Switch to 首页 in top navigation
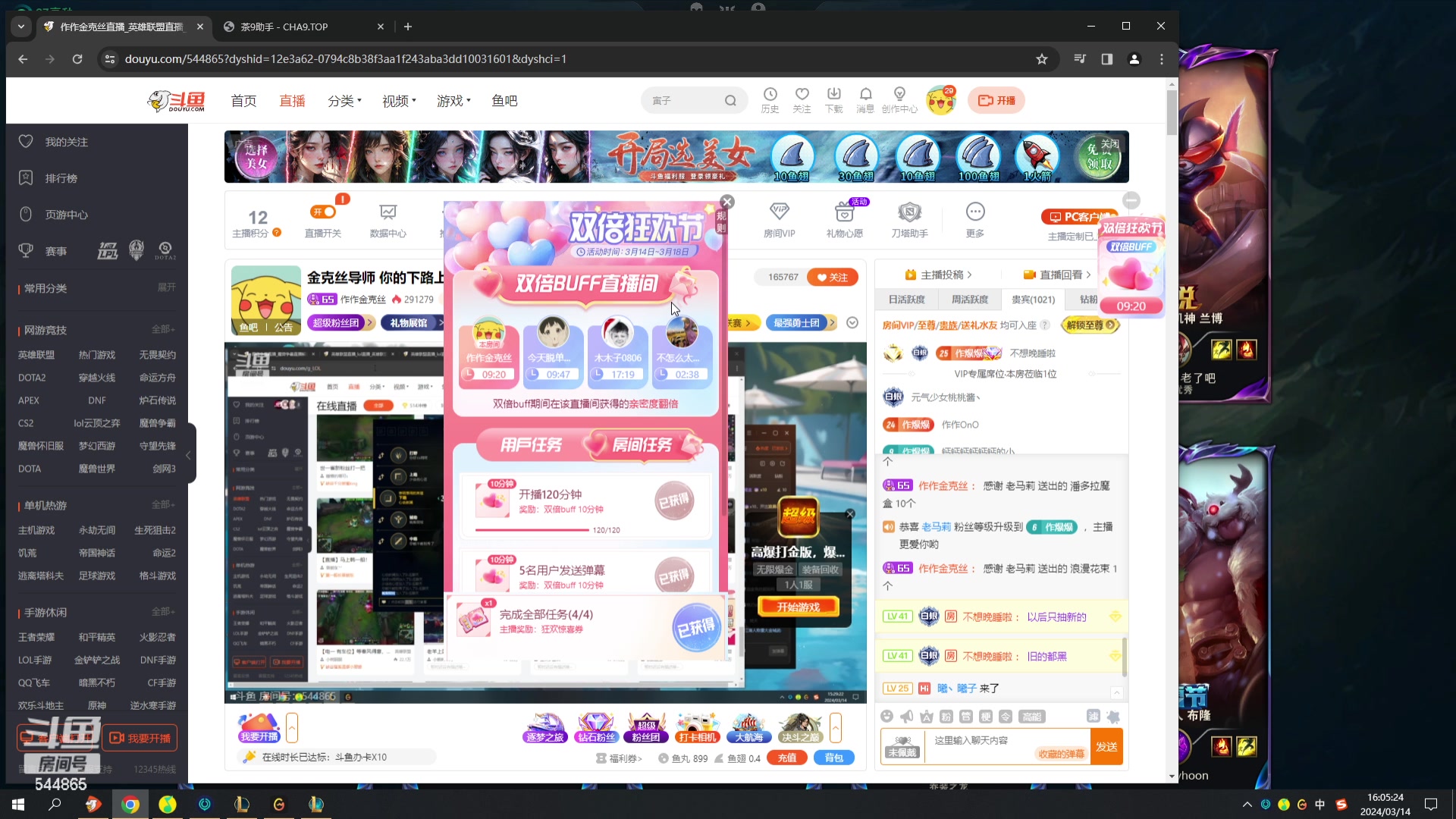Screen dimensions: 1456x819 [x=243, y=101]
